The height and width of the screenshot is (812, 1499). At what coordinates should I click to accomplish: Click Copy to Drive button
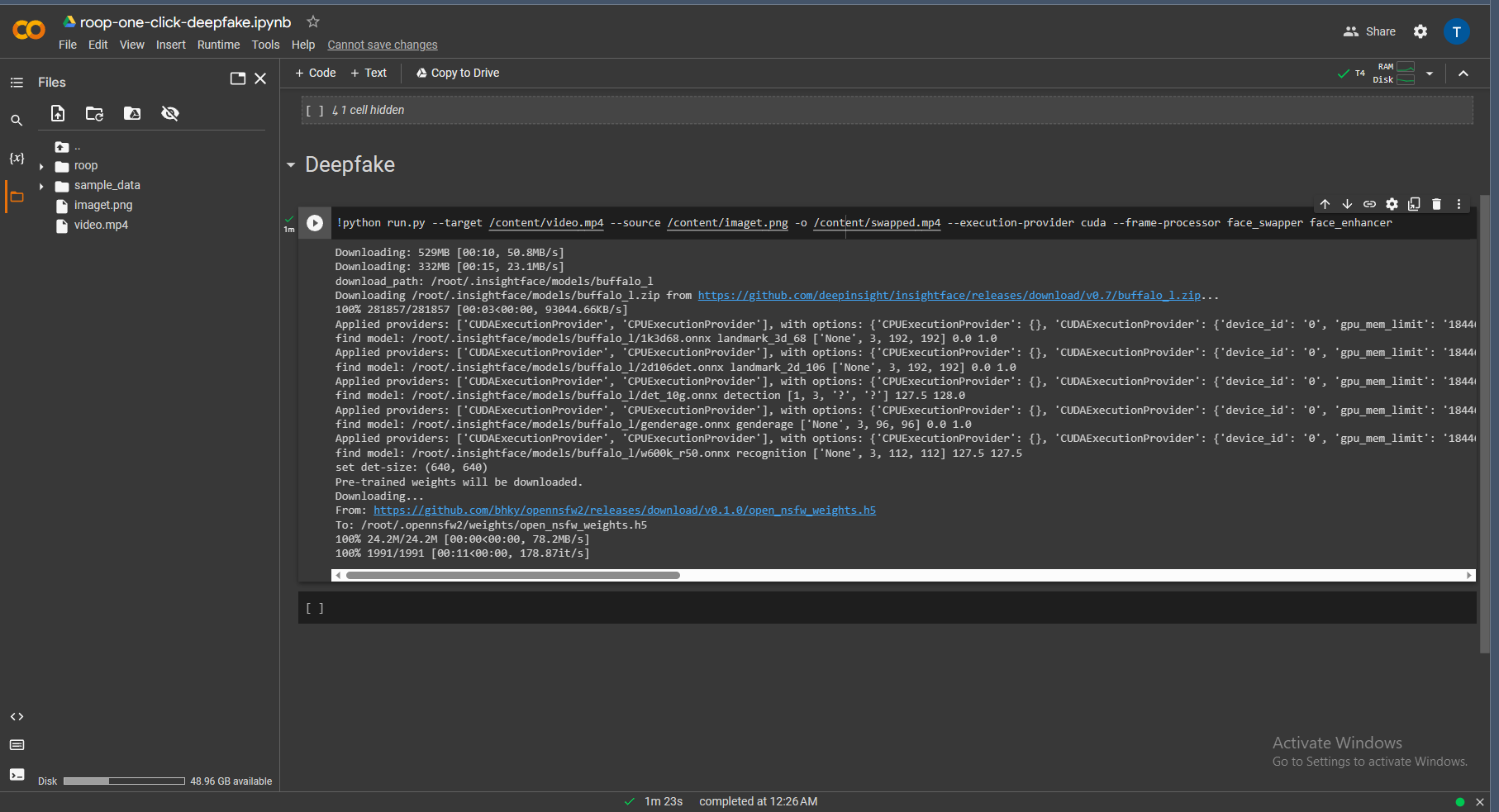(x=458, y=73)
